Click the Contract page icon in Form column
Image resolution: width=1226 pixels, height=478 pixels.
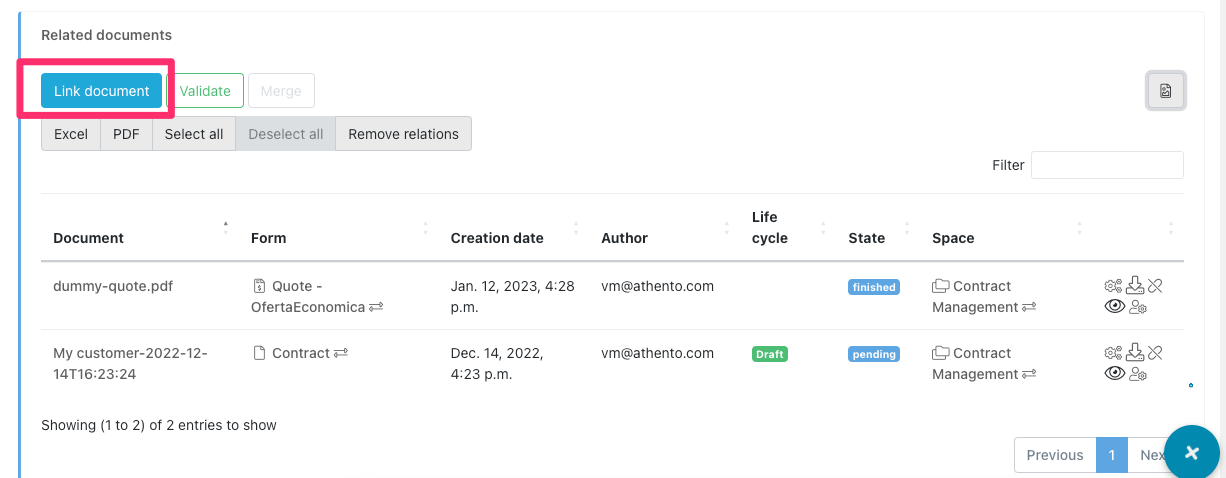pyautogui.click(x=259, y=353)
